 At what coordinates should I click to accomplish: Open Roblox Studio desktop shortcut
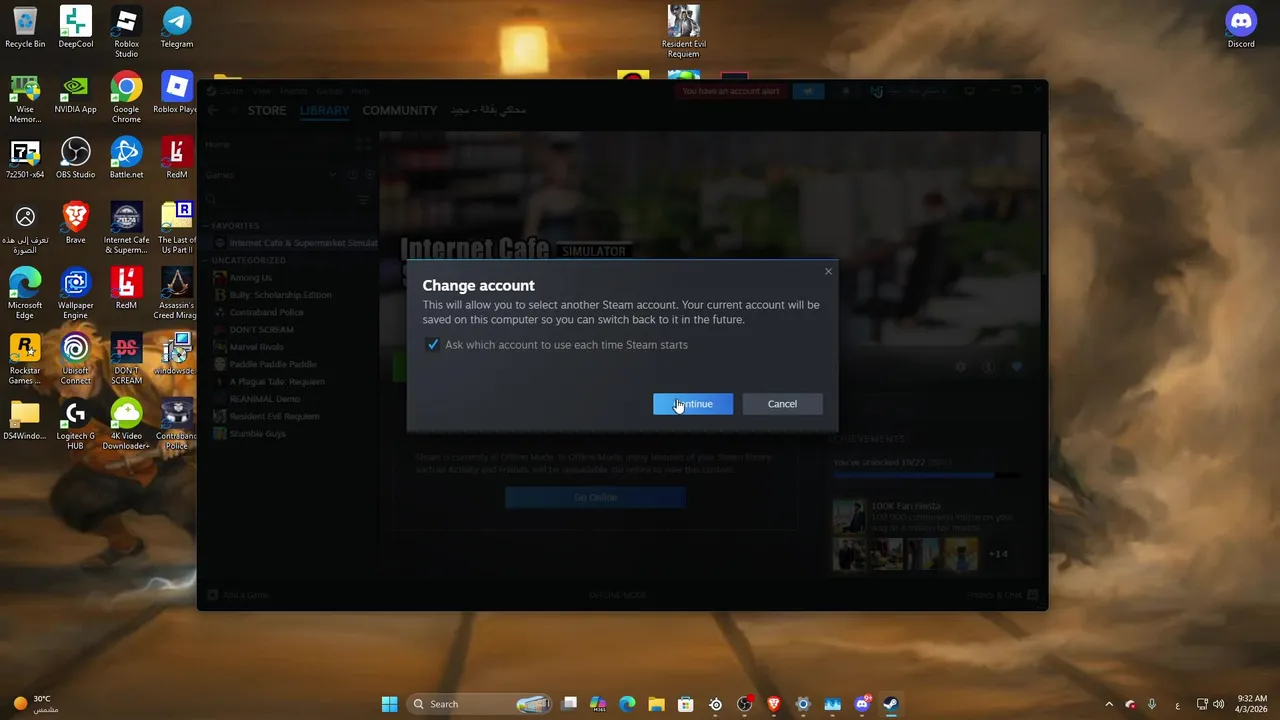point(126,32)
